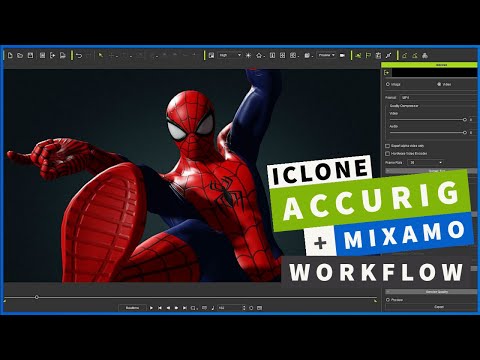
Task: Step back one frame
Action: [168, 308]
